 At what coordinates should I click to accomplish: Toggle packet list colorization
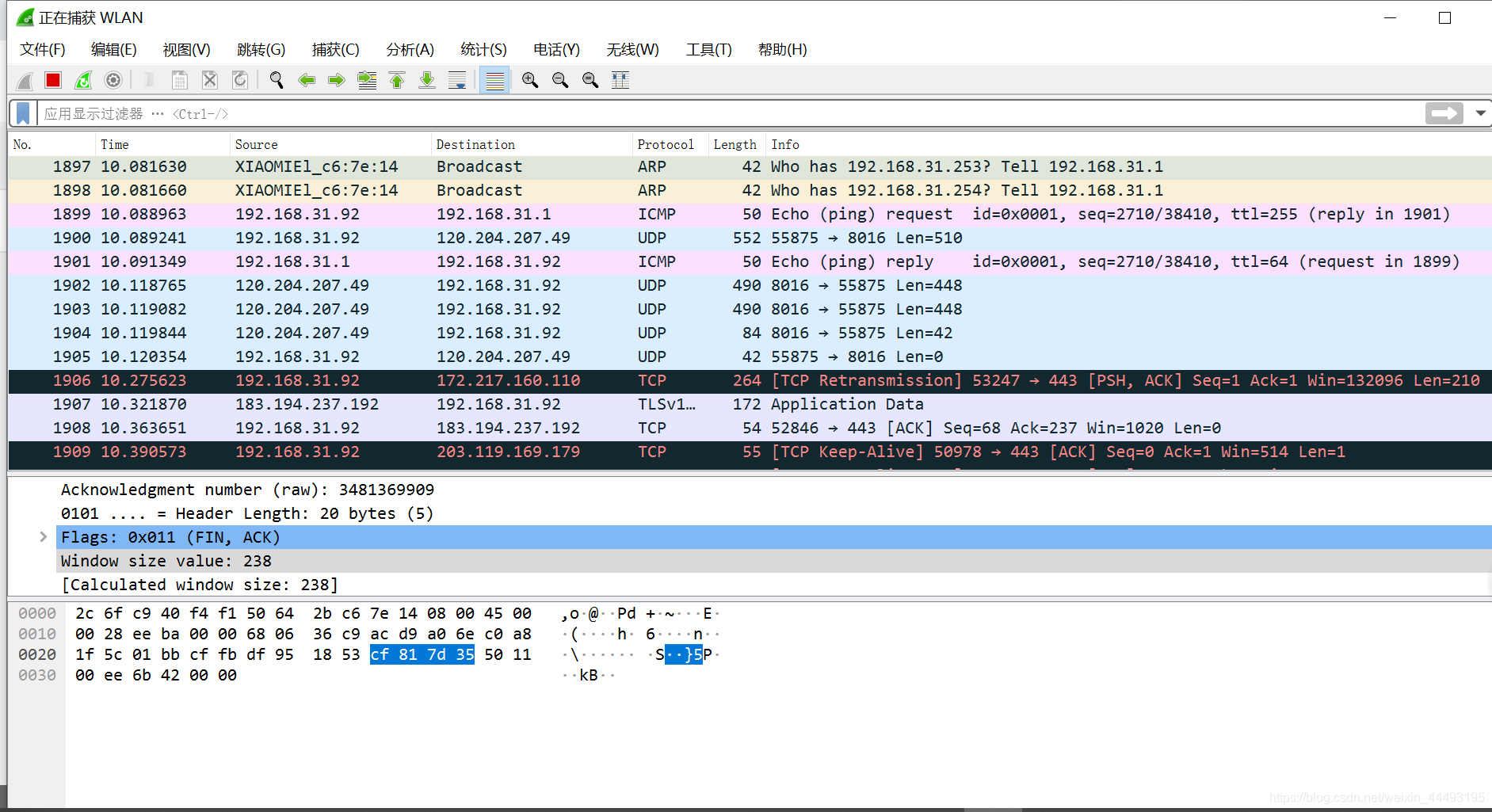[x=494, y=80]
